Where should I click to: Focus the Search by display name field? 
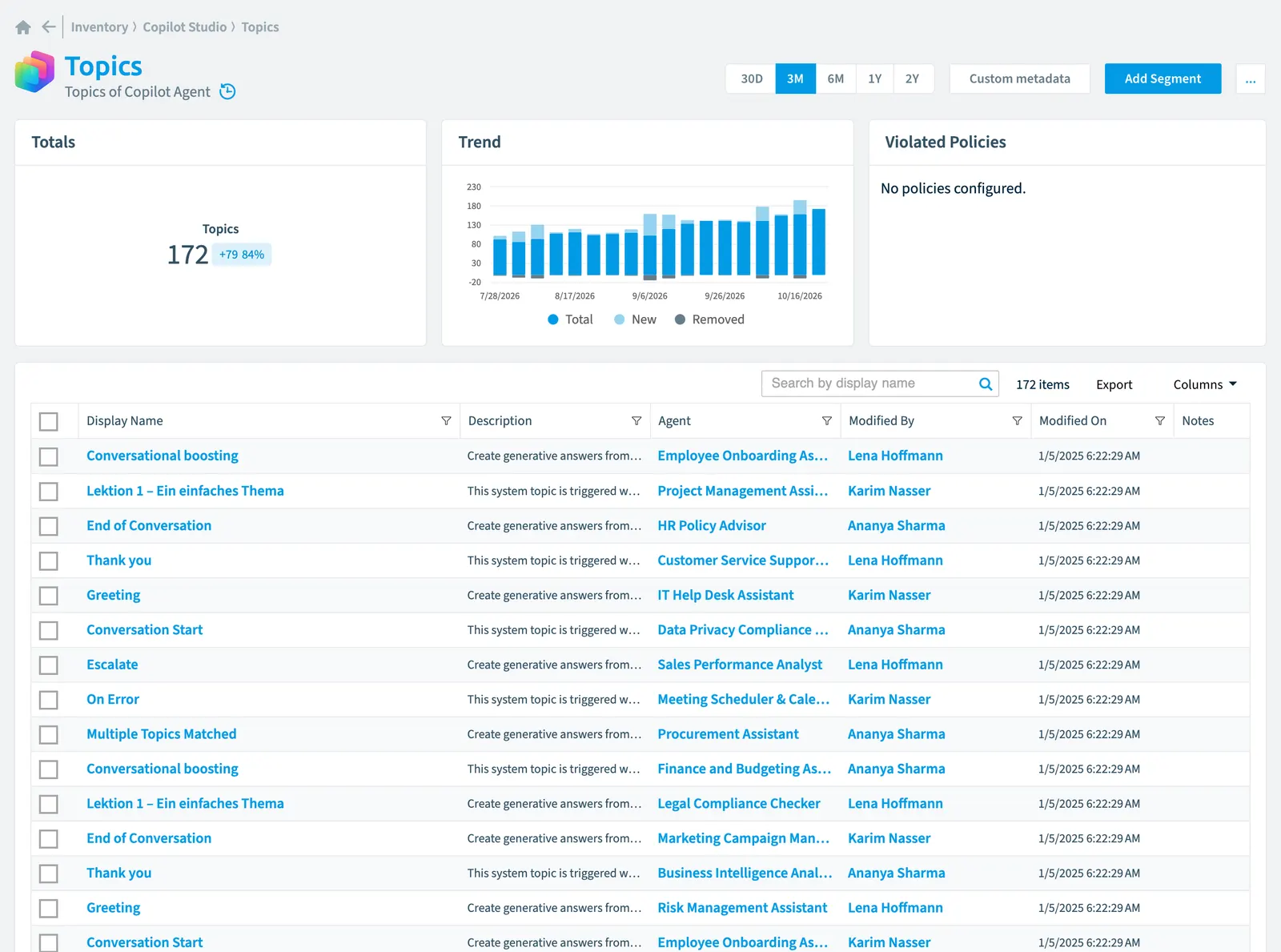(879, 384)
